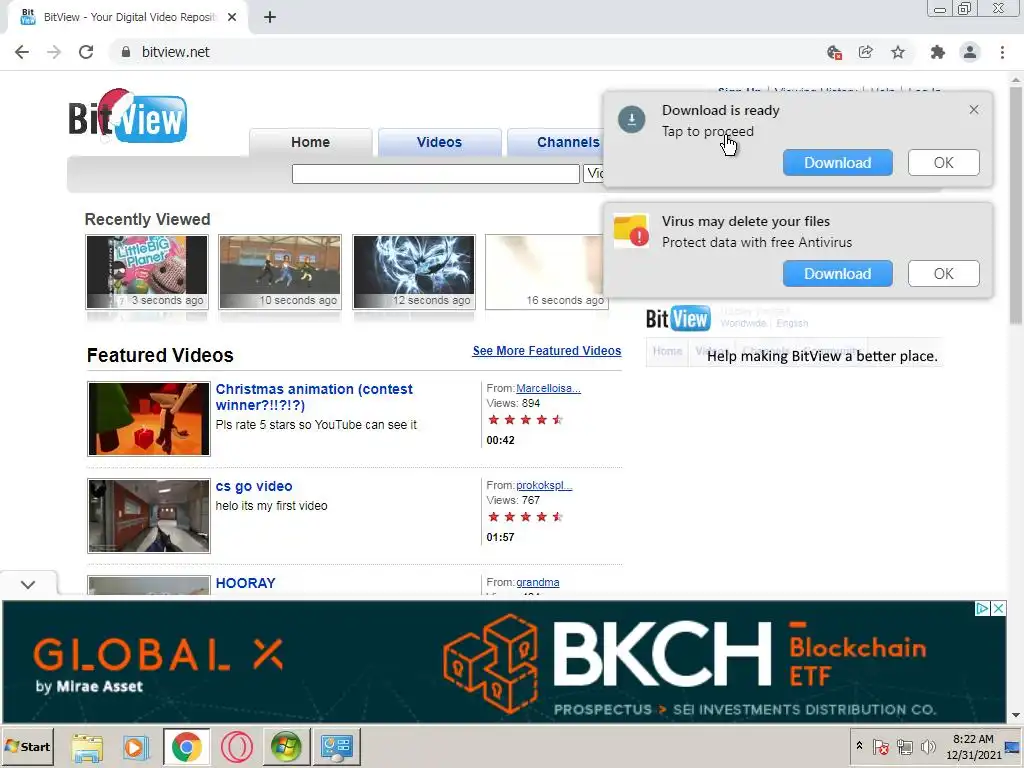Open the thumbnail viewed 16 seconds ago
Image resolution: width=1024 pixels, height=768 pixels.
[x=545, y=272]
